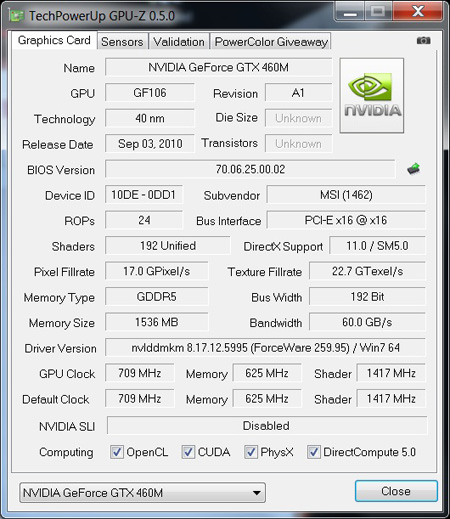Click the BIOS Version 70.06.25.00.02 field
This screenshot has width=450, height=519.
click(x=250, y=169)
